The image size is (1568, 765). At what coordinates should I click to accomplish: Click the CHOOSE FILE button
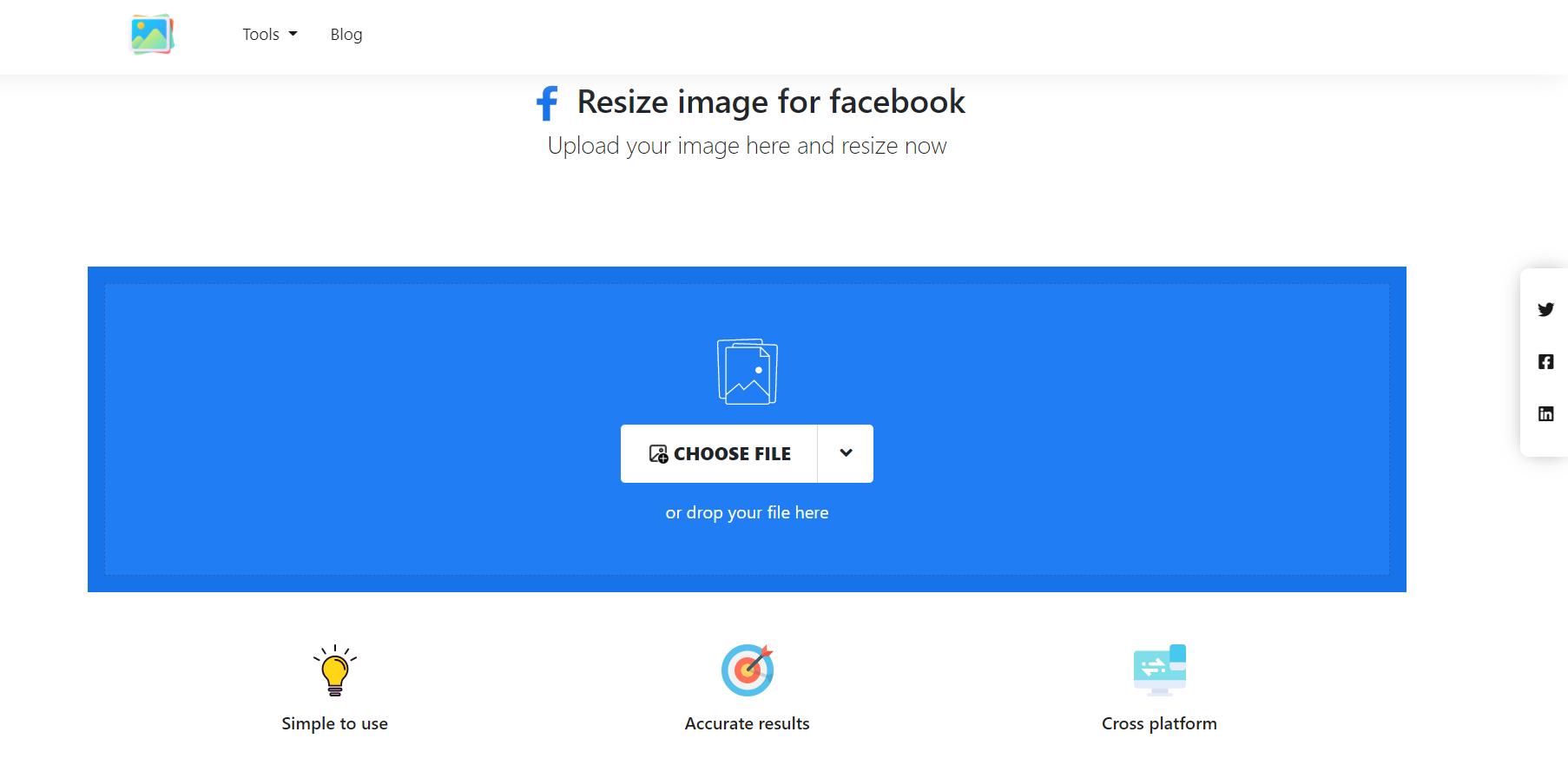click(719, 453)
